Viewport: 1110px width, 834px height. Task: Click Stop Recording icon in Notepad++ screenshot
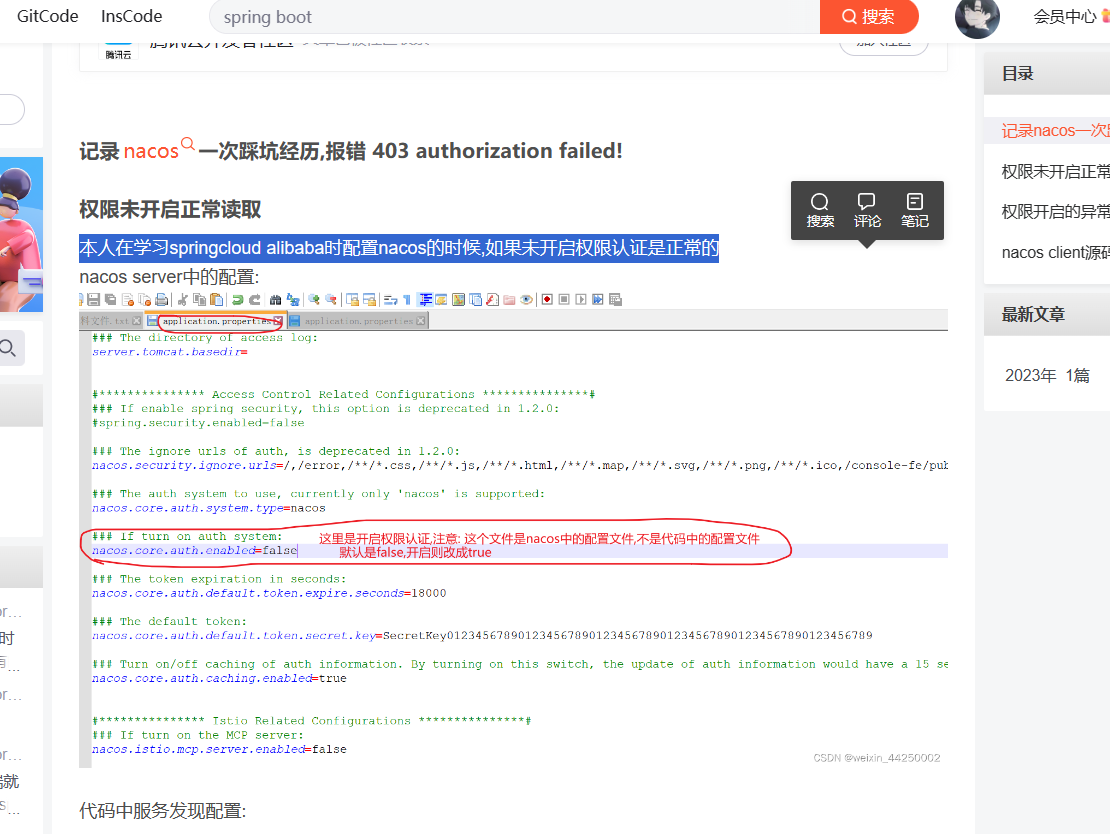pyautogui.click(x=564, y=299)
